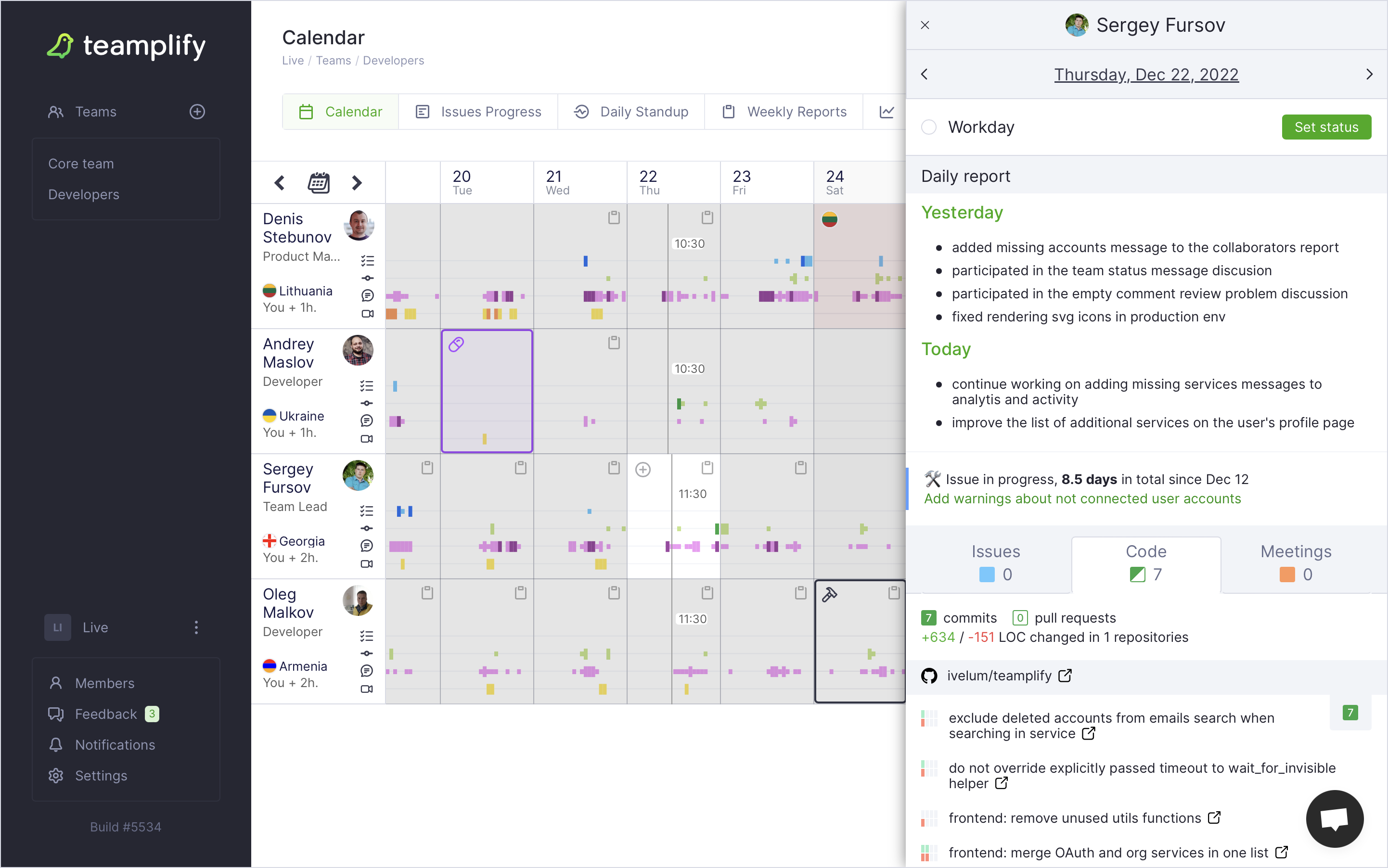This screenshot has width=1388, height=868.
Task: Toggle Sergey Fursov's issues checklist row icon
Action: pos(366,511)
